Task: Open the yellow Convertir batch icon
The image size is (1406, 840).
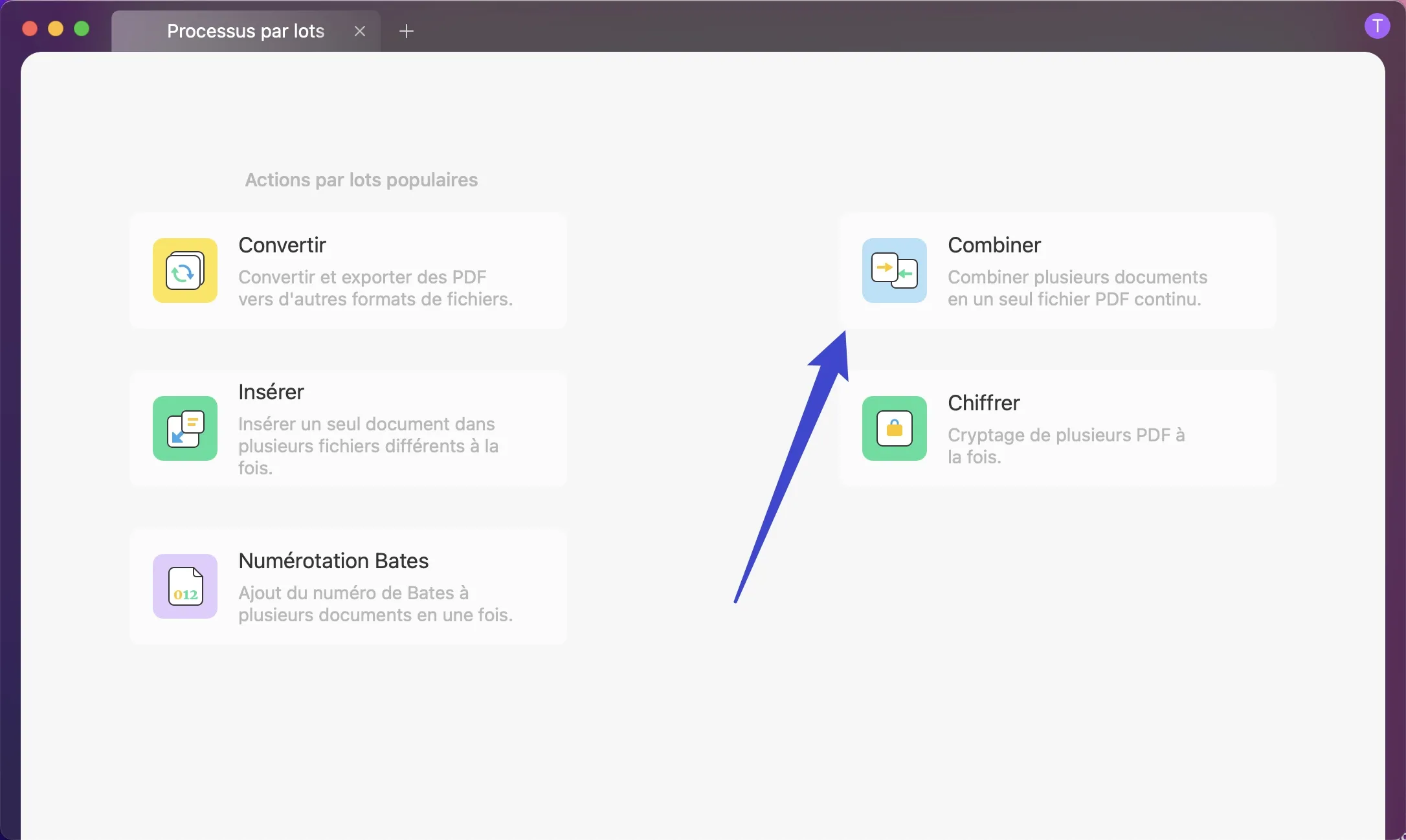Action: coord(185,271)
